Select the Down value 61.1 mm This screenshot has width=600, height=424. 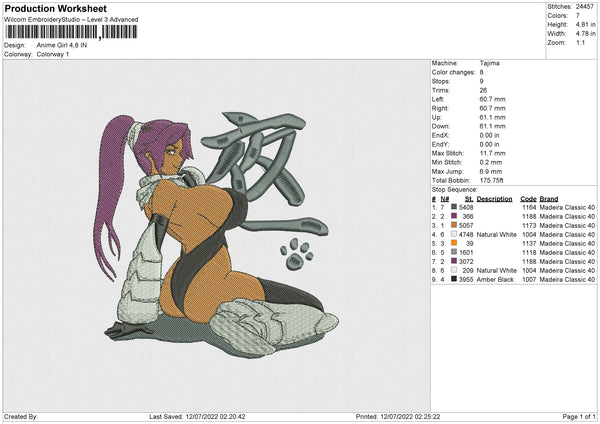492,126
